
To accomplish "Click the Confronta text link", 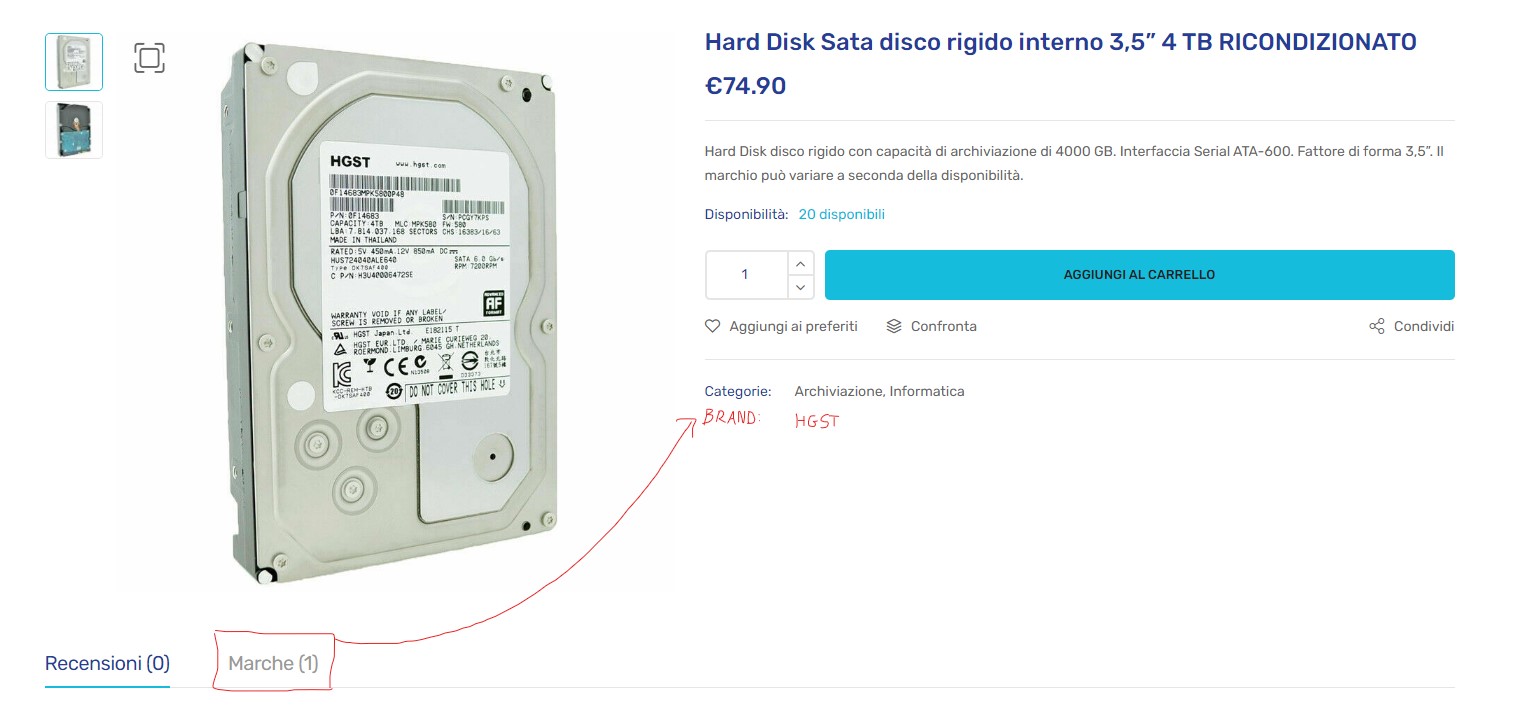I will coord(943,326).
